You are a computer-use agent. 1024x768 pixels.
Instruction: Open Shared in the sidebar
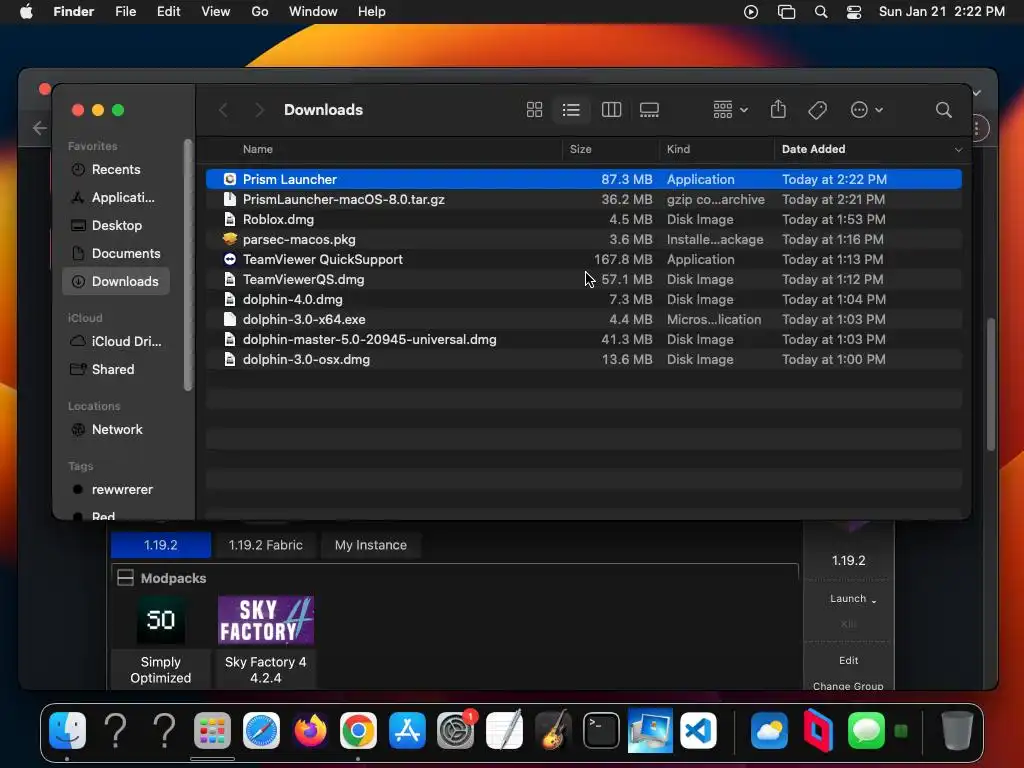(x=116, y=370)
